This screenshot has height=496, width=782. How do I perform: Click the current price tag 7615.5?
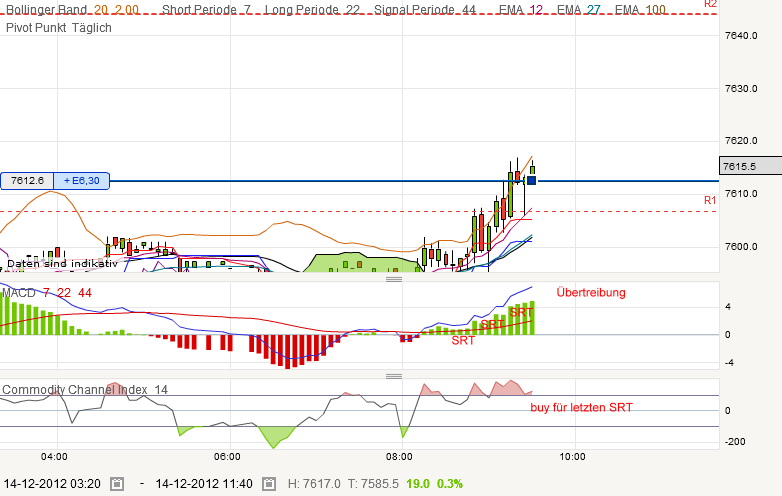click(750, 166)
